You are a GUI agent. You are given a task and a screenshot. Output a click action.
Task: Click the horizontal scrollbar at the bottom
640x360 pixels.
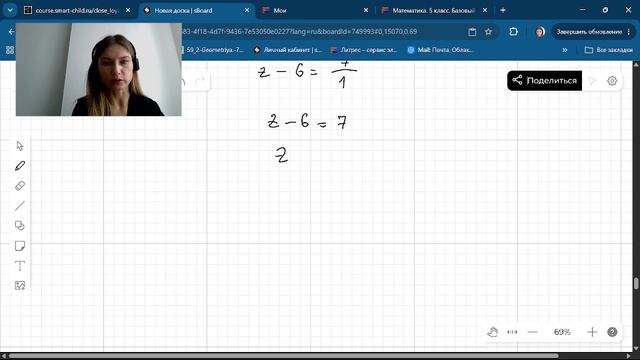point(283,356)
